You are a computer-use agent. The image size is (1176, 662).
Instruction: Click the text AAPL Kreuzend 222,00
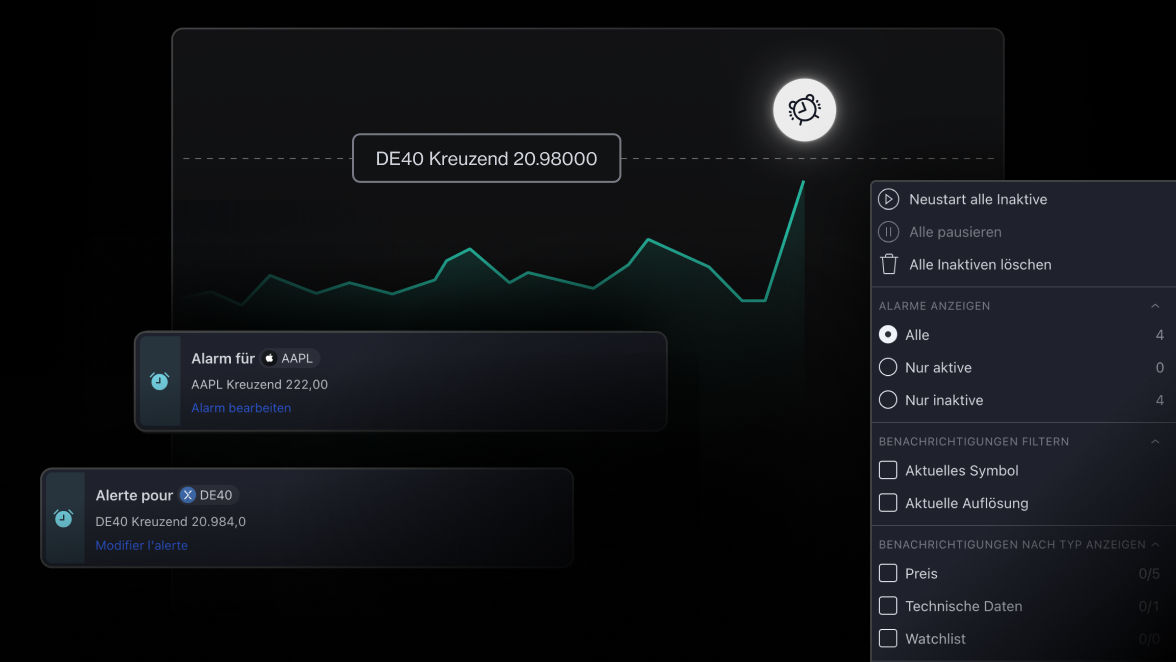point(260,384)
